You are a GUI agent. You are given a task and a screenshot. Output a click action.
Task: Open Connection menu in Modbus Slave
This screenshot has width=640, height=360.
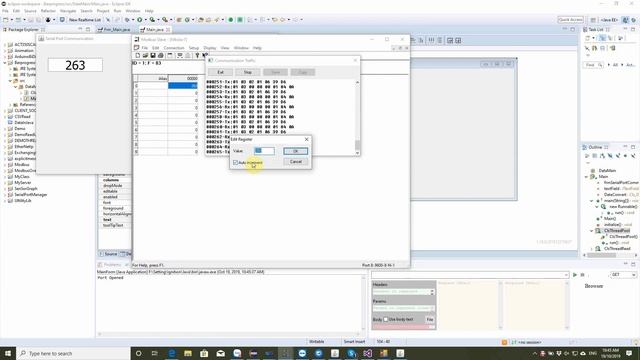(174, 48)
